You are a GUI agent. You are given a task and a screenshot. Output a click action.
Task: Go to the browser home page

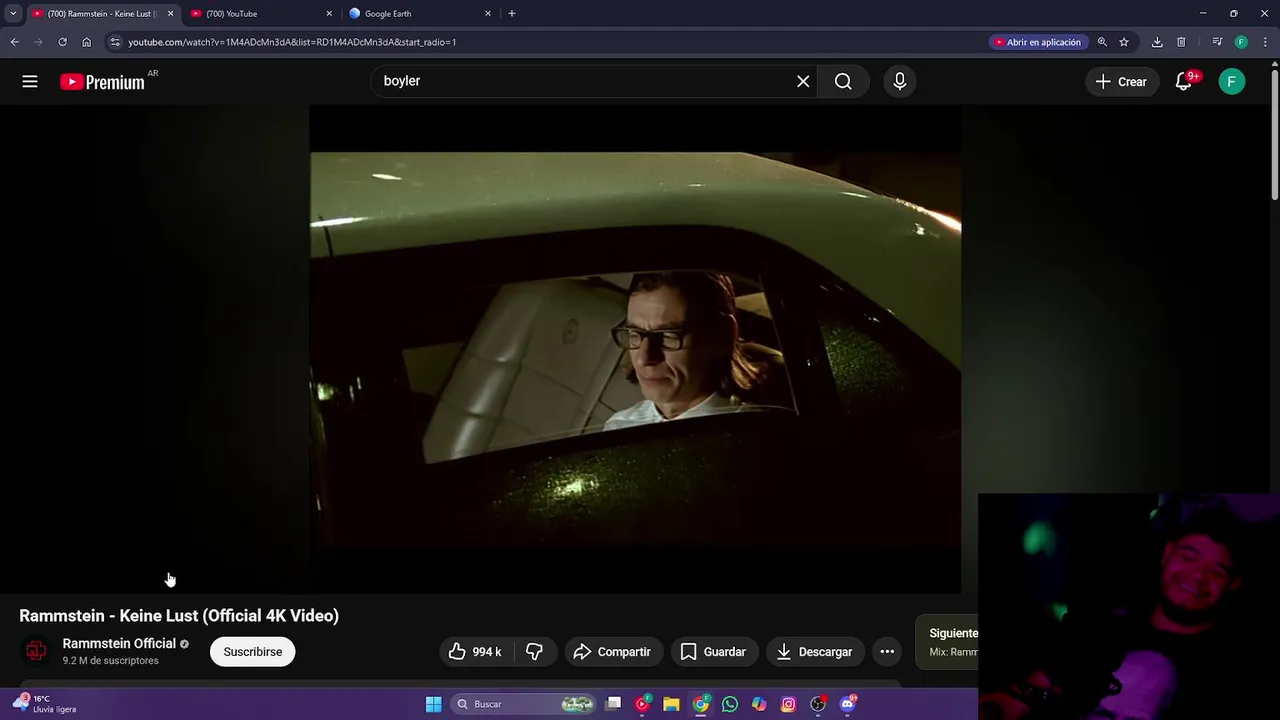pos(86,42)
